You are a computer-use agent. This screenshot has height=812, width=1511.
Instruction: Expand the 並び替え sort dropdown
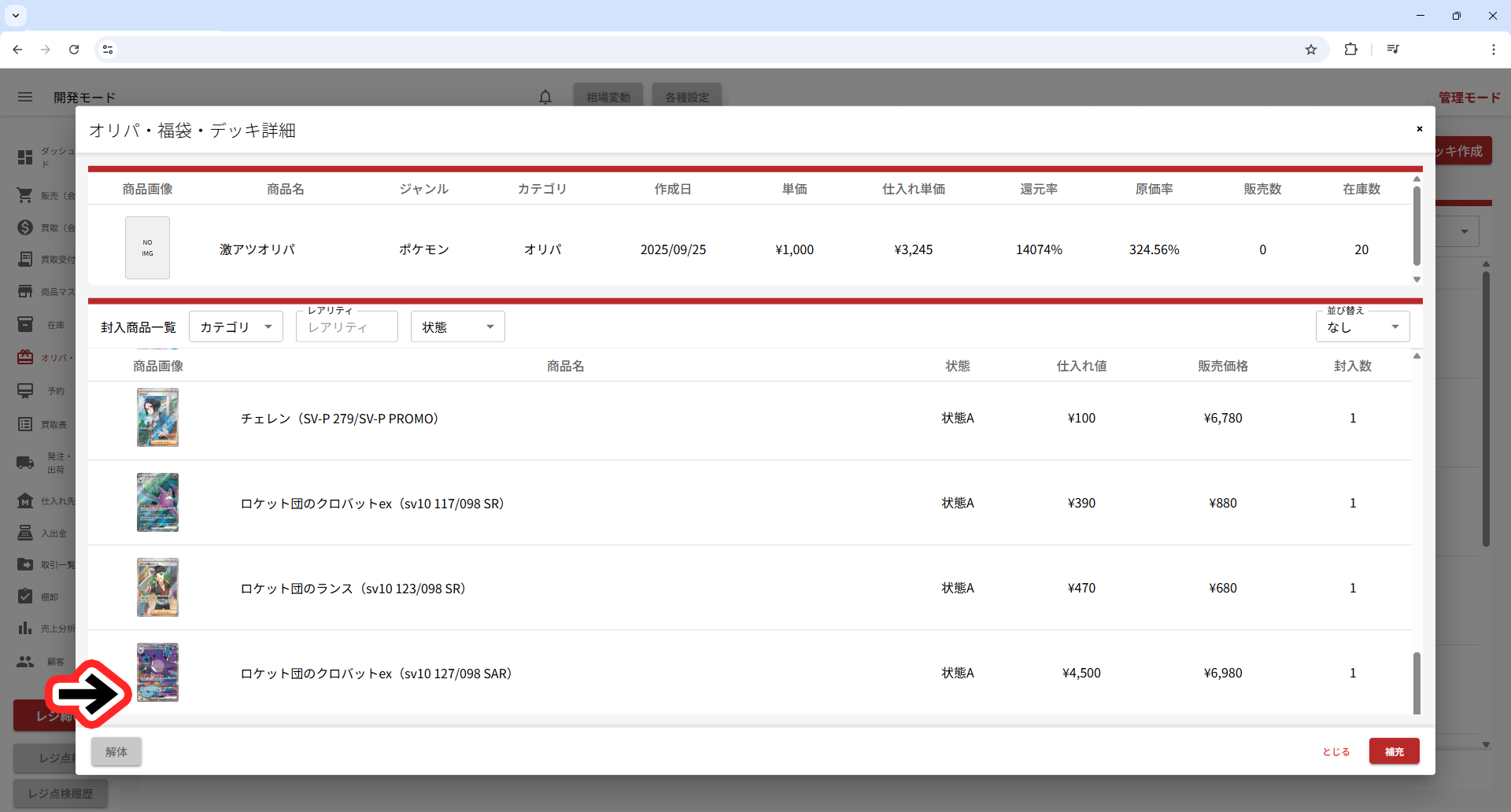tap(1362, 327)
